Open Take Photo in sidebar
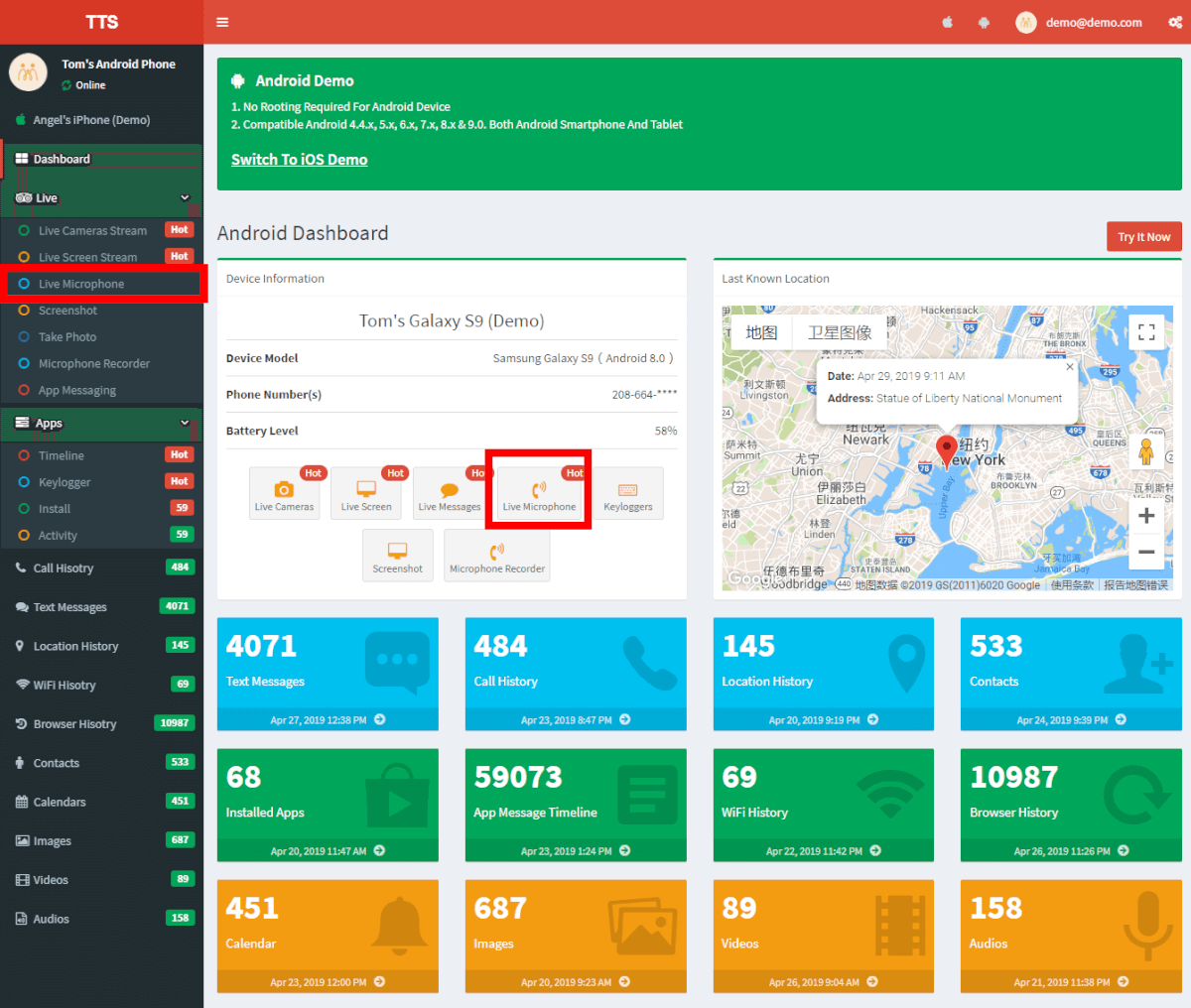Viewport: 1191px width, 1008px height. click(102, 337)
